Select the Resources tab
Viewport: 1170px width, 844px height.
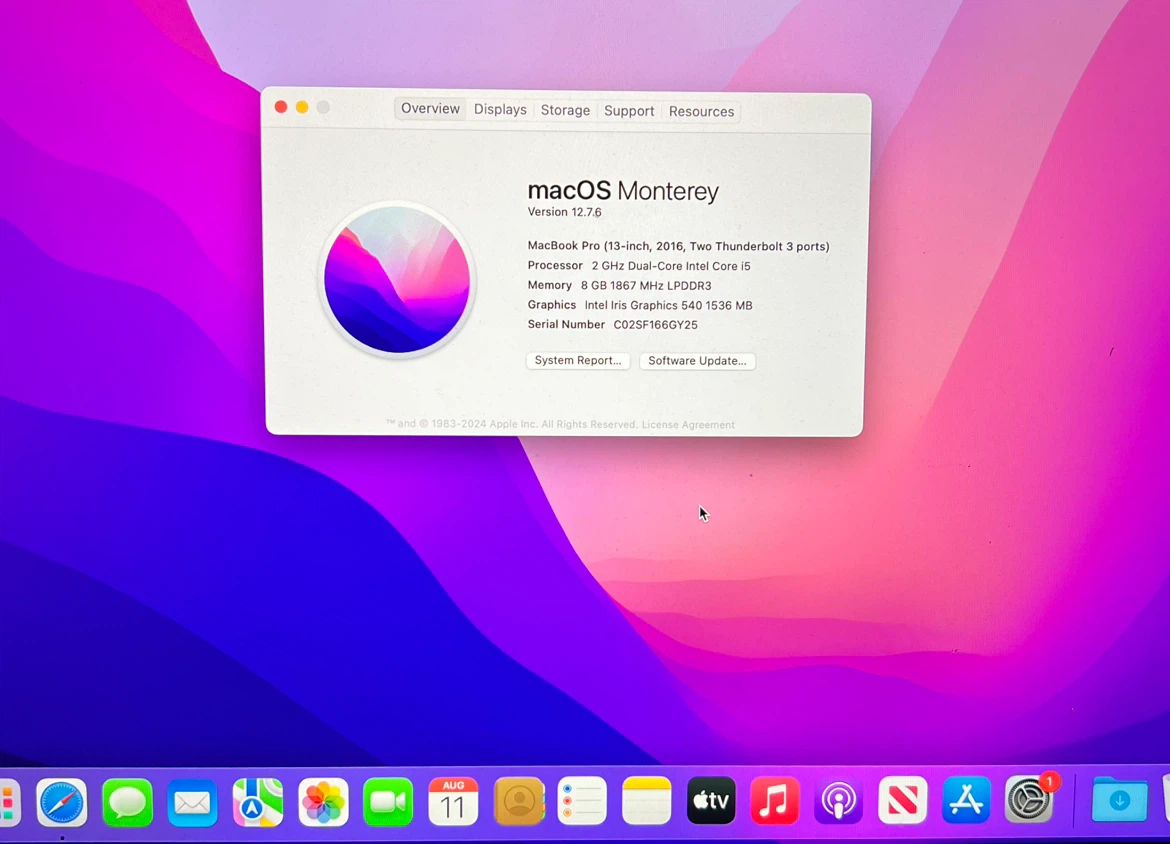coord(701,111)
